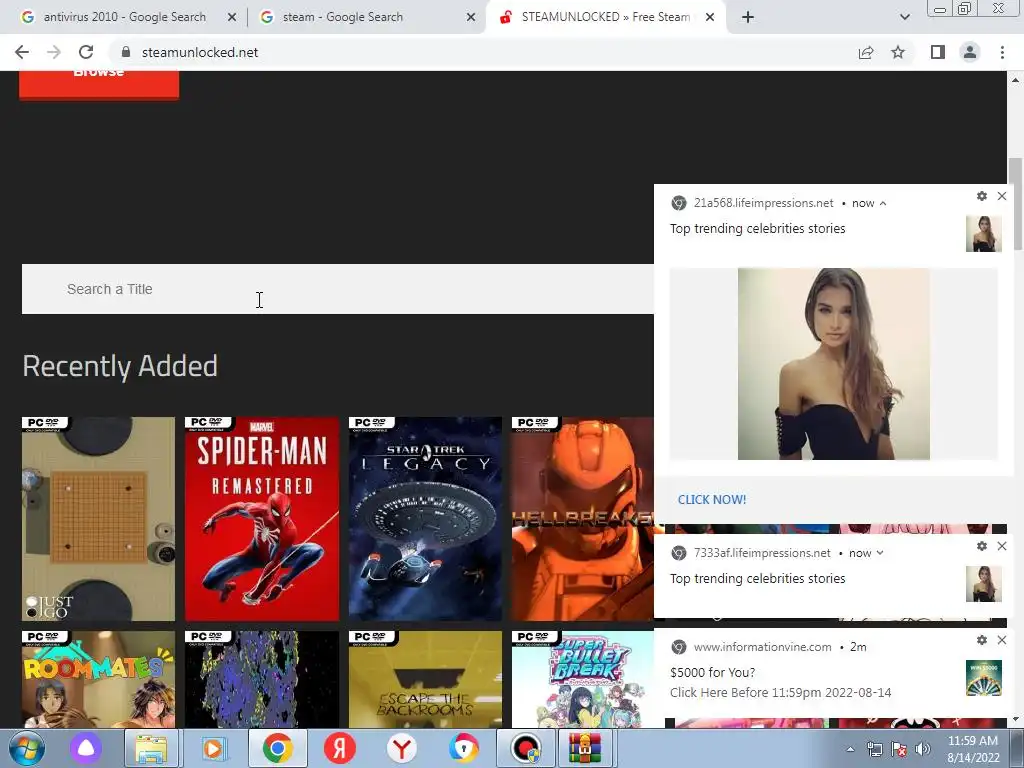Open the WinRAR taskbar icon
This screenshot has width=1024, height=768.
[x=584, y=748]
